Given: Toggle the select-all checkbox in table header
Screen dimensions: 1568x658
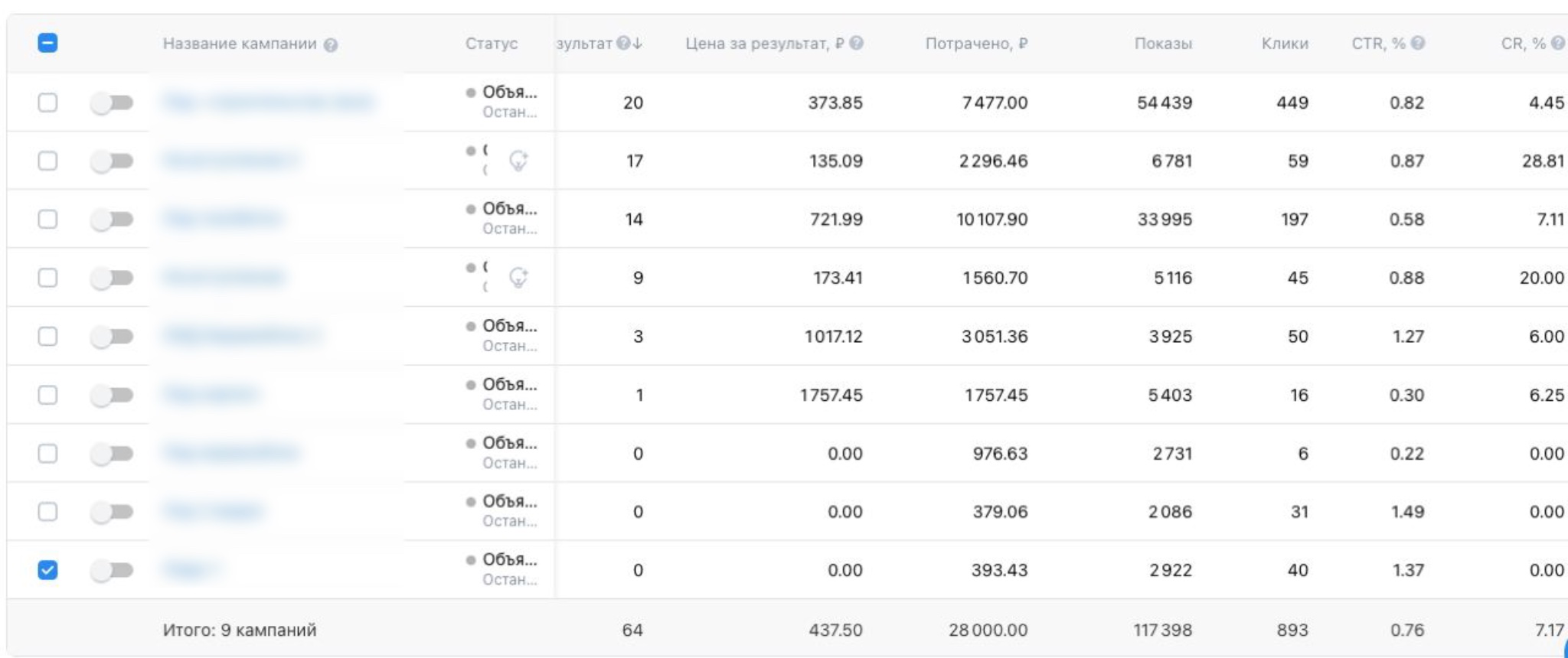Looking at the screenshot, I should point(47,44).
